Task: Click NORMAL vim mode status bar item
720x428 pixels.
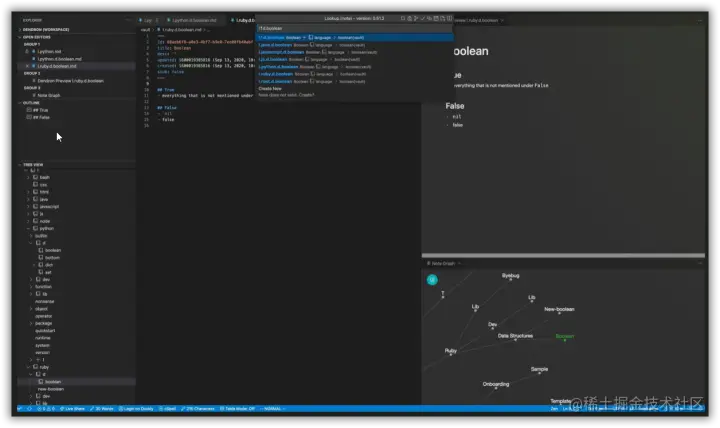Action: [273, 409]
